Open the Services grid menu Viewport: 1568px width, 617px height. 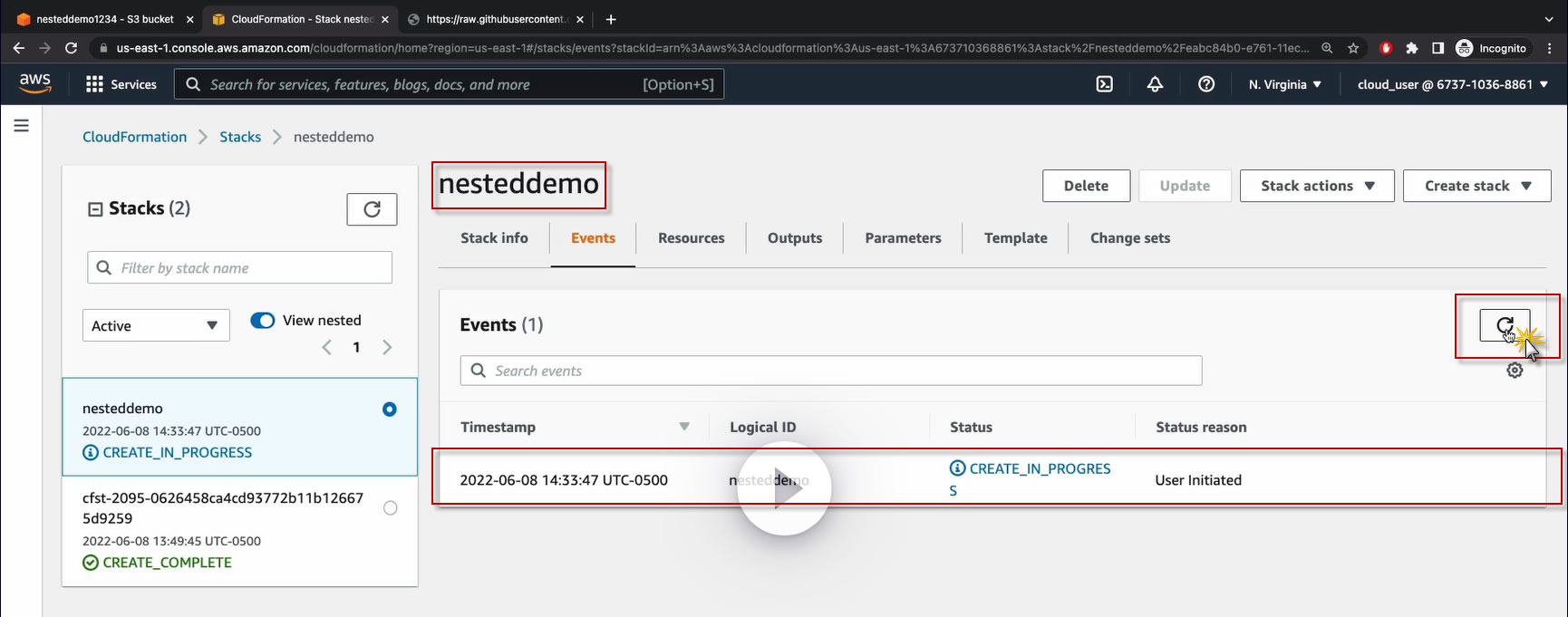point(121,84)
